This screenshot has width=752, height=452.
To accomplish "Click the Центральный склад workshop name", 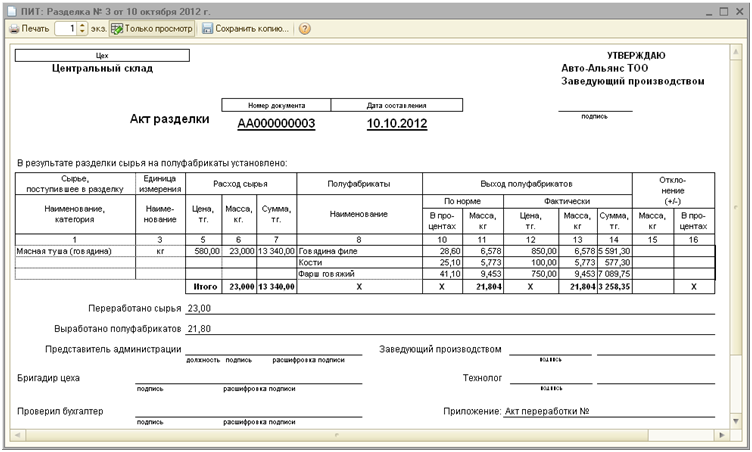I will click(x=102, y=69).
